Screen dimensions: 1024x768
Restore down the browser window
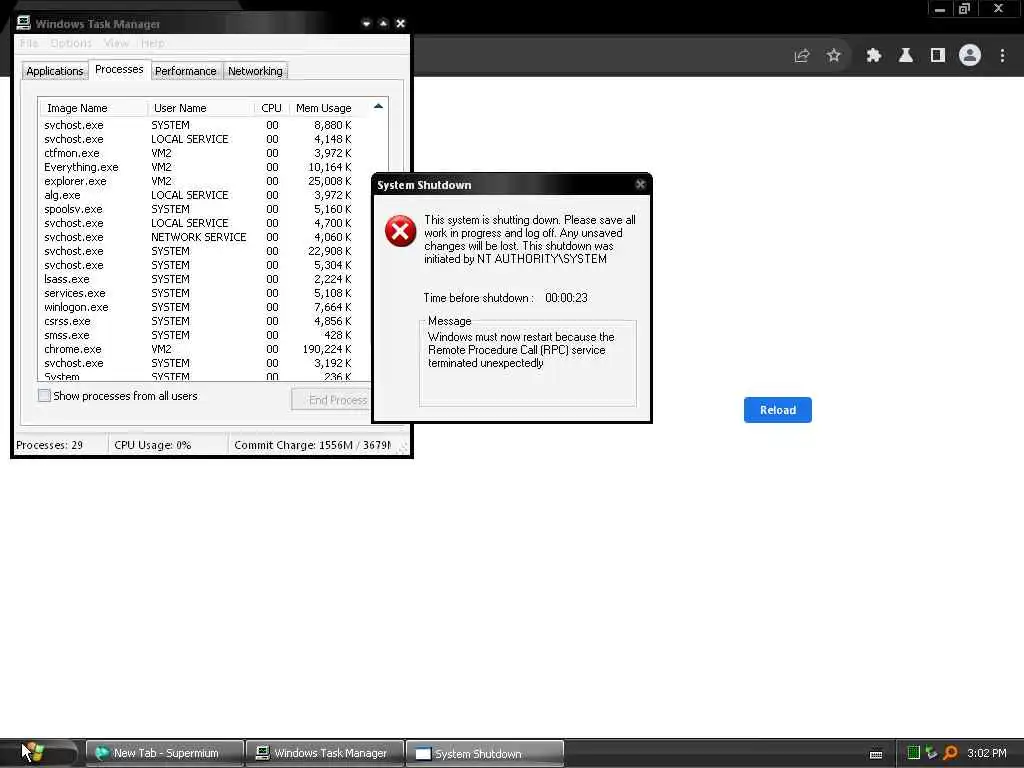pyautogui.click(x=965, y=9)
